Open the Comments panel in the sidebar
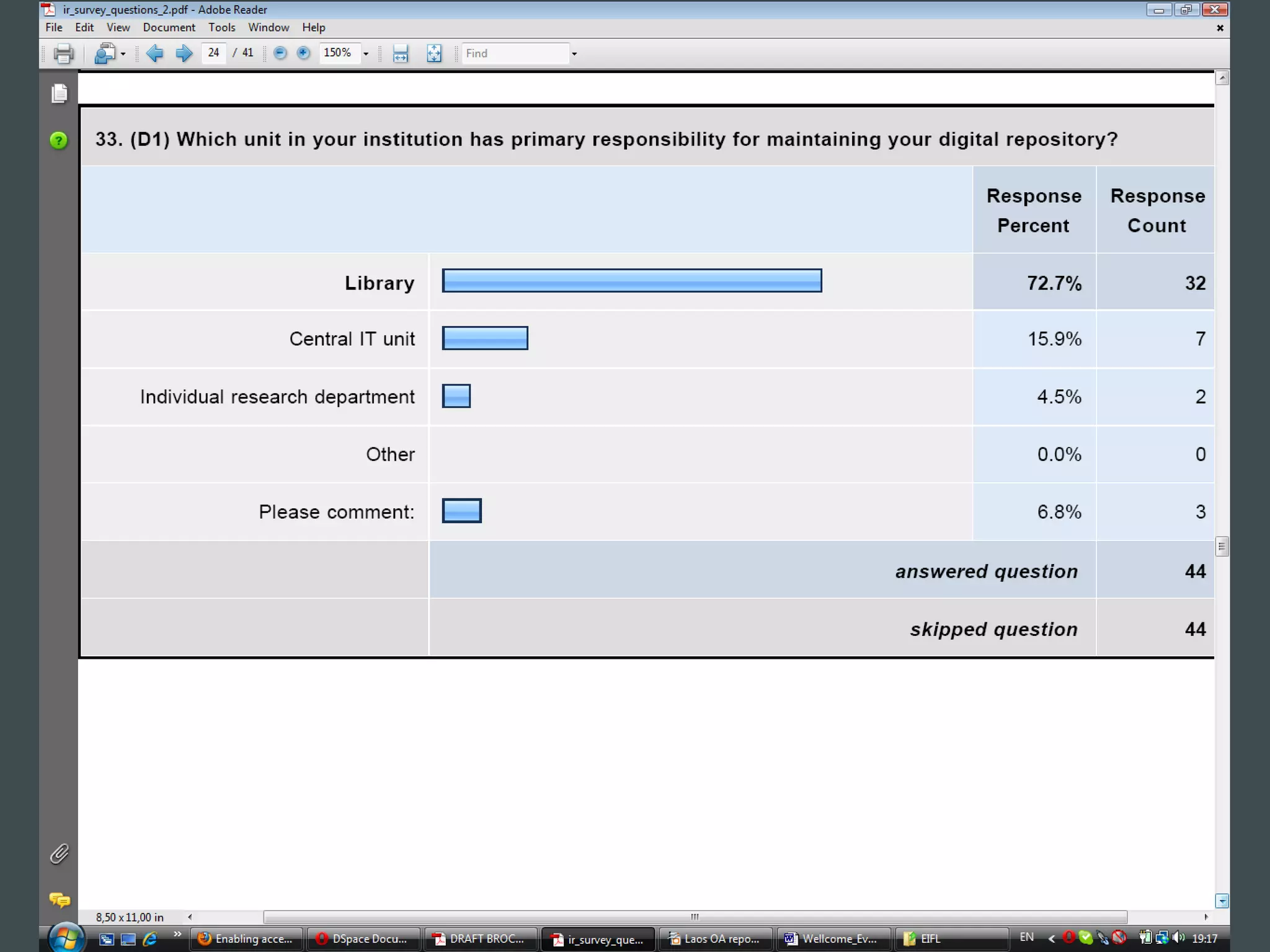The width and height of the screenshot is (1270, 952). click(x=60, y=899)
